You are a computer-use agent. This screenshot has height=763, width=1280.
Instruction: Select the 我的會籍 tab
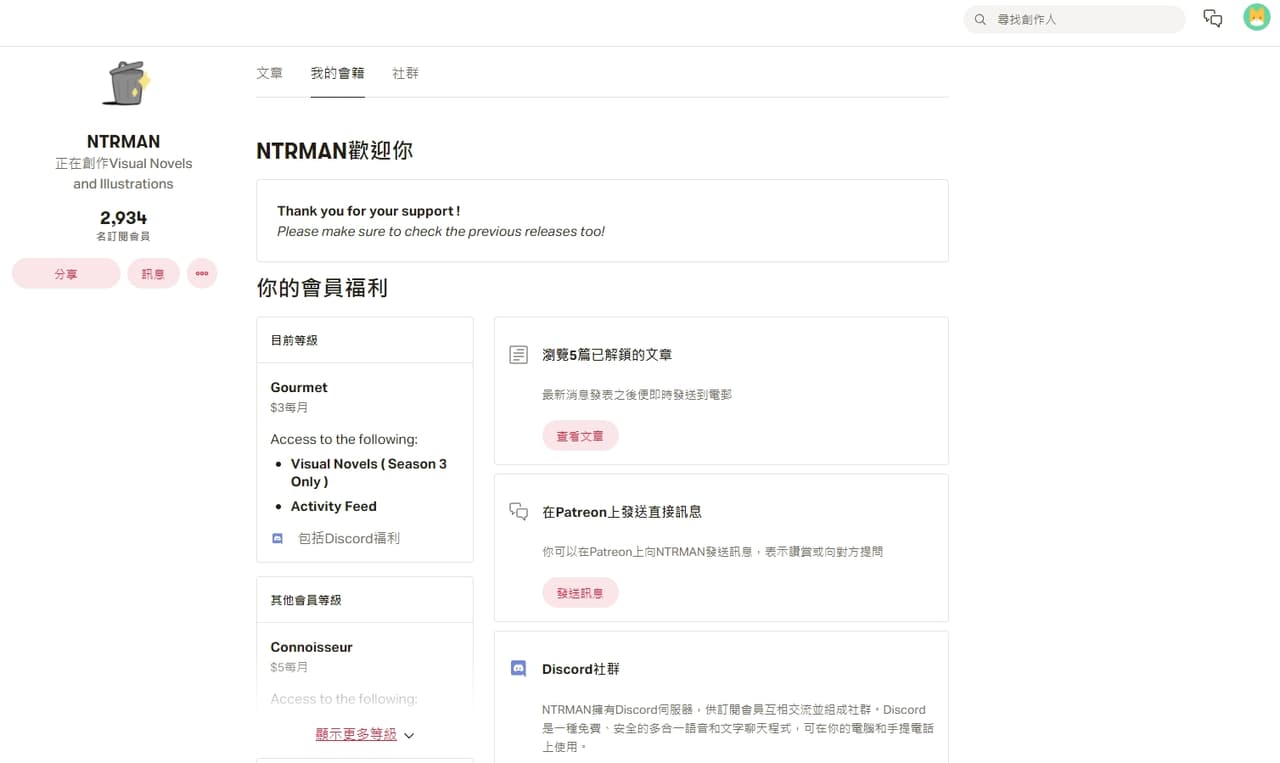[337, 74]
